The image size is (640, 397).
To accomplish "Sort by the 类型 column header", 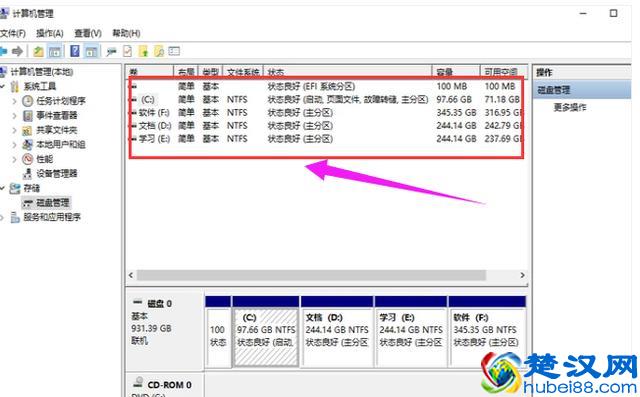I will click(211, 71).
